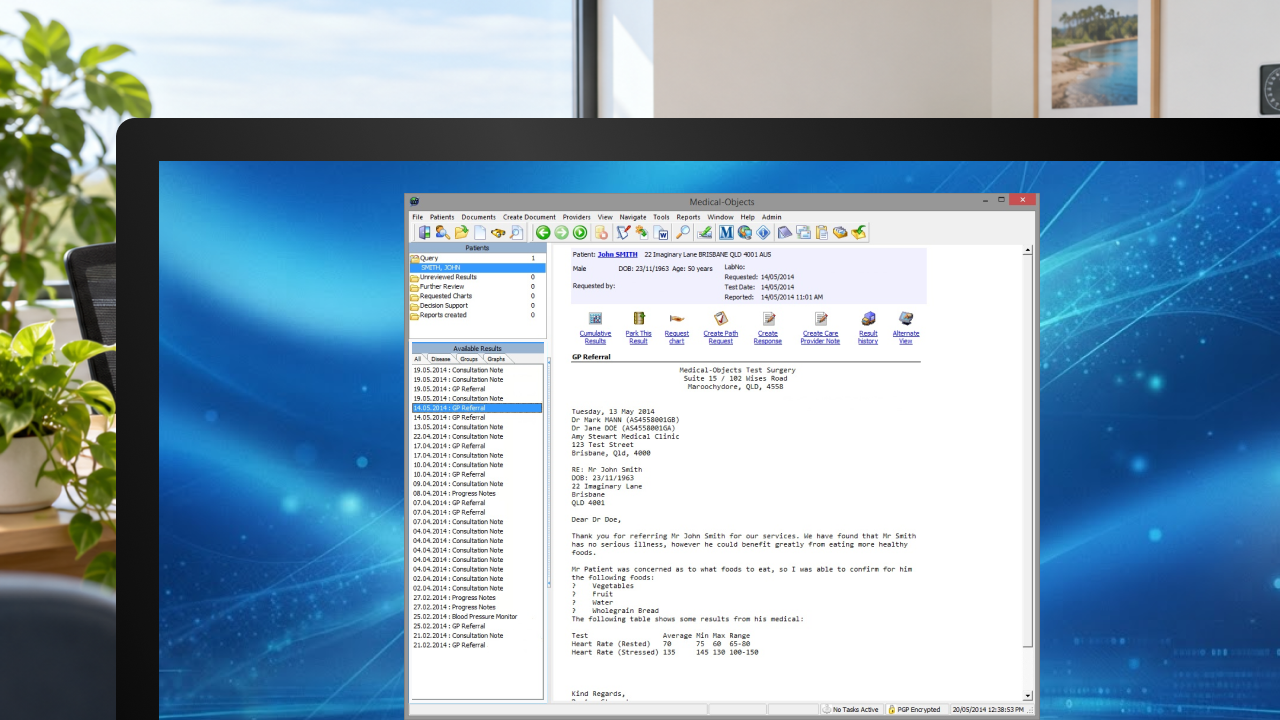Screen dimensions: 1280x720
Task: Click the blue diamond info toolbar icon
Action: pyautogui.click(x=763, y=233)
